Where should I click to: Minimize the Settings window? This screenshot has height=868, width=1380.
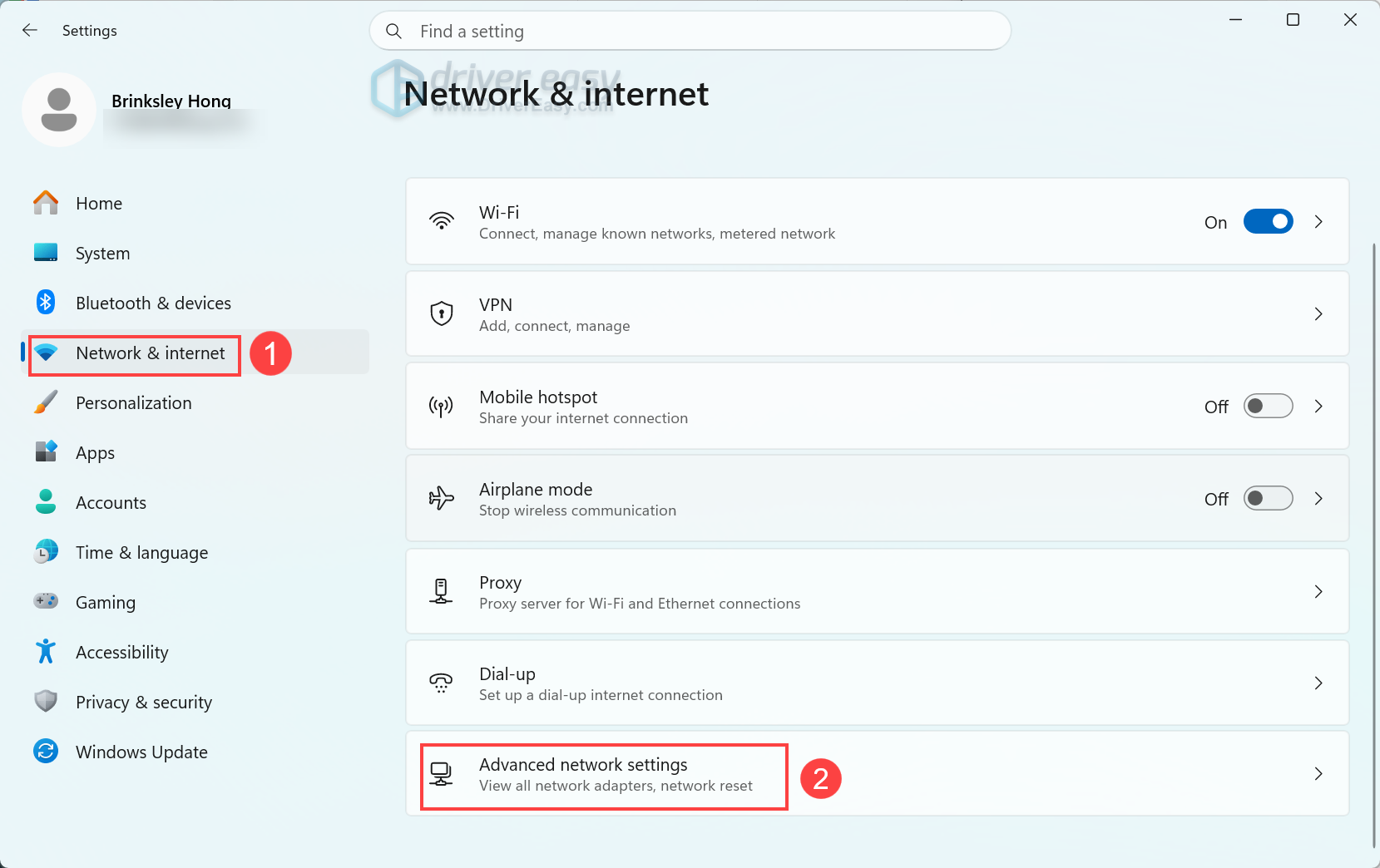[x=1236, y=19]
